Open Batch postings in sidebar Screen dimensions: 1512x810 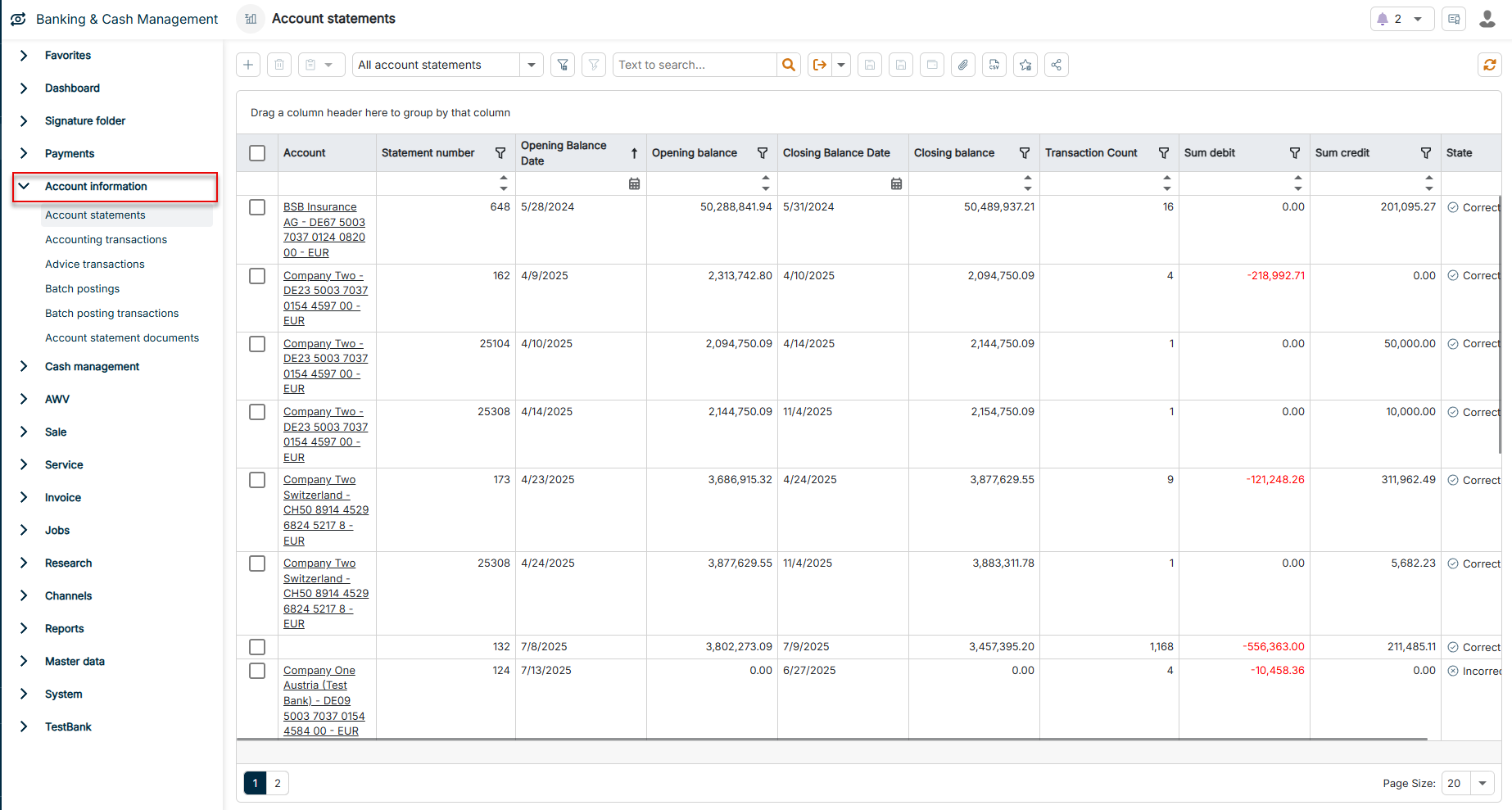pyautogui.click(x=82, y=289)
